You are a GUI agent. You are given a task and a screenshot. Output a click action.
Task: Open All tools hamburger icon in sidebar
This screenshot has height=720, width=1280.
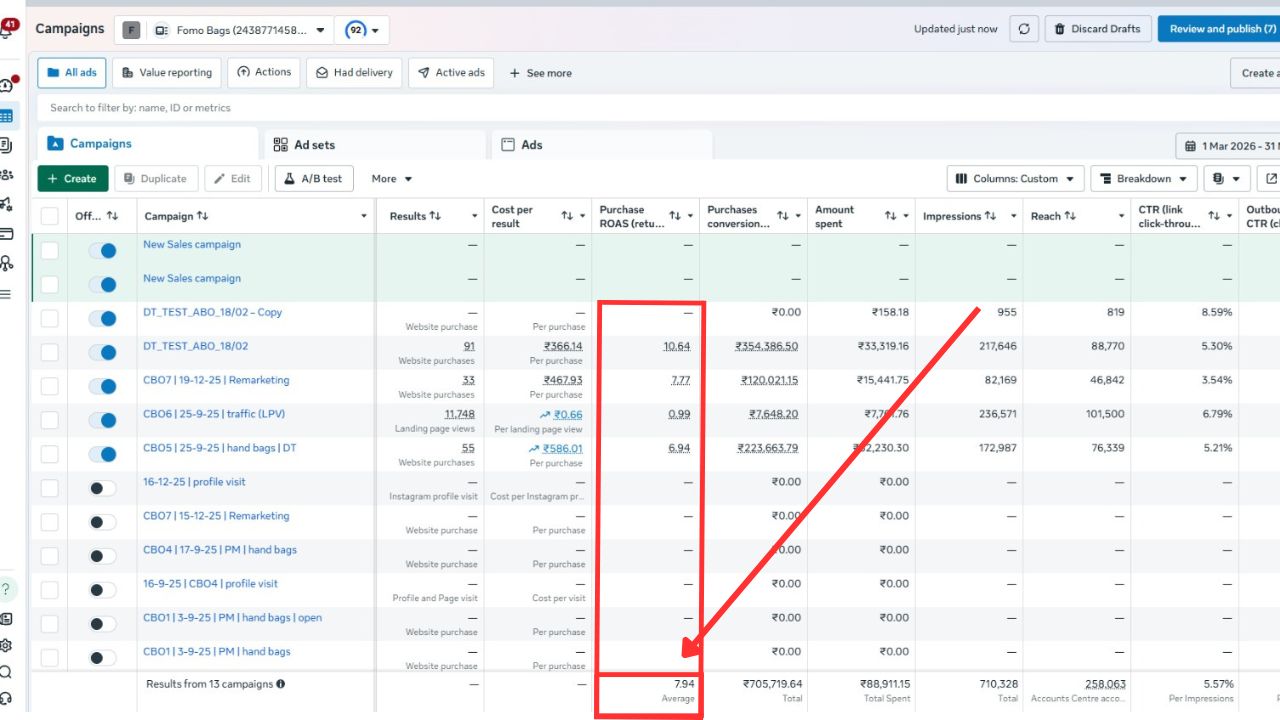point(7,294)
